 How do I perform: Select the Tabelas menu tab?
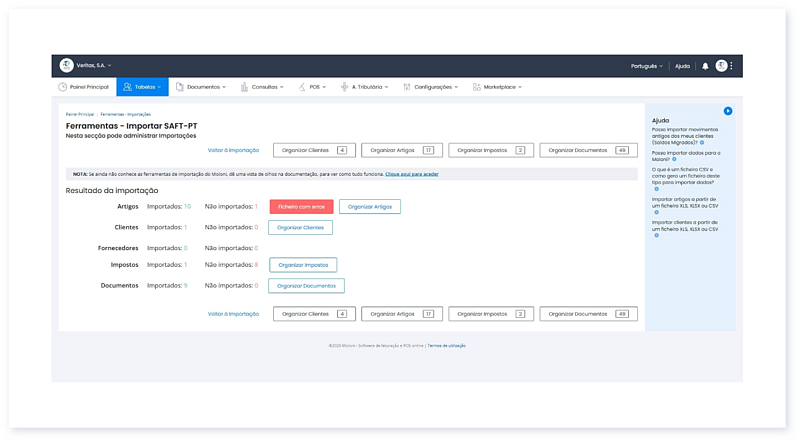point(141,87)
